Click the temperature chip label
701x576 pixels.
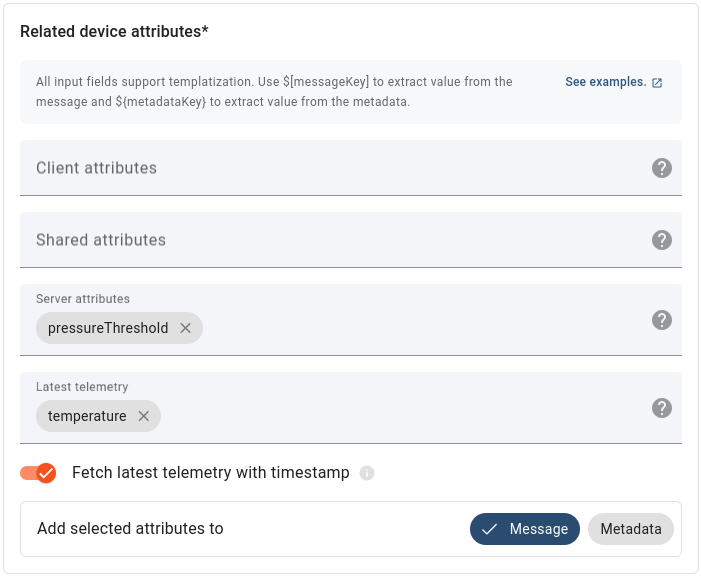[87, 416]
